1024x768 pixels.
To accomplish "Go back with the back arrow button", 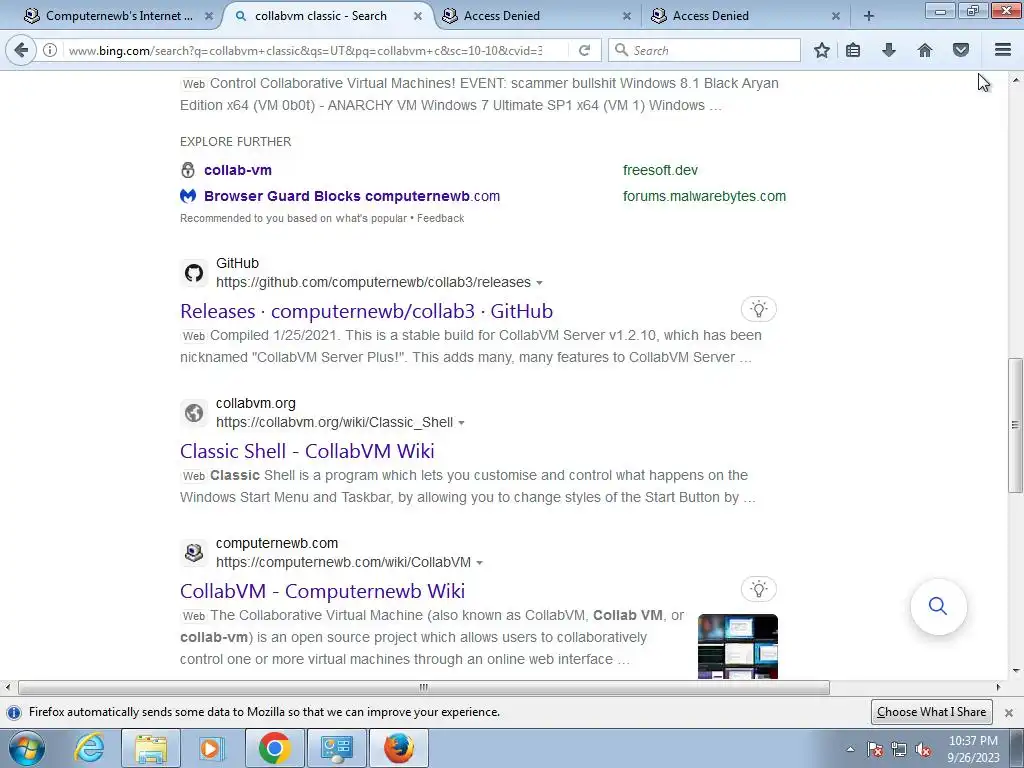I will point(21,50).
